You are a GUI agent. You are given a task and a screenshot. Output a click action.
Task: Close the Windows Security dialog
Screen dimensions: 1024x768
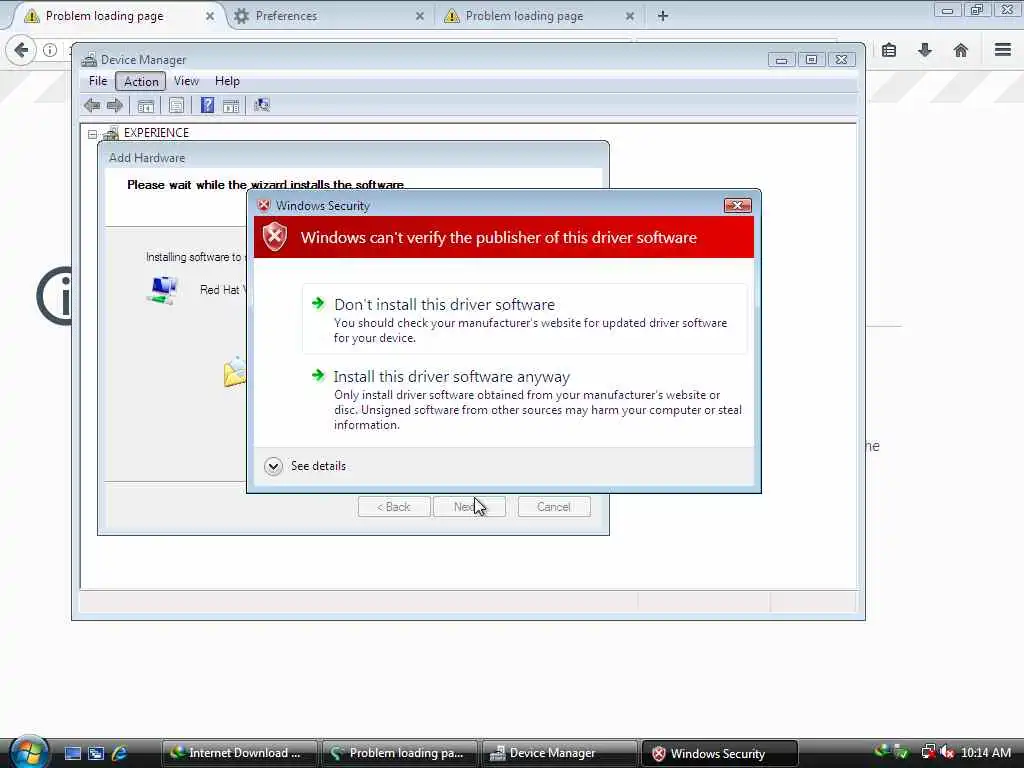[737, 206]
